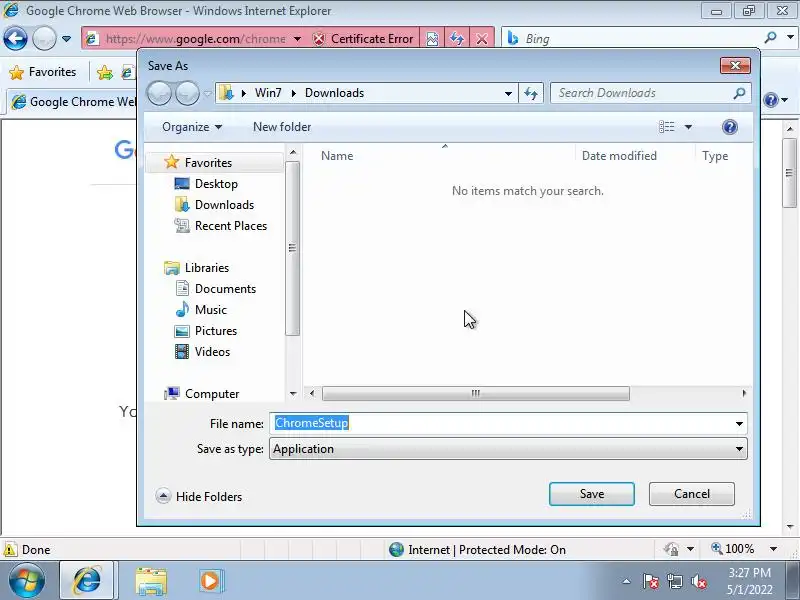Viewport: 800px width, 600px height.
Task: Click the dialog Back navigation button
Action: (159, 93)
